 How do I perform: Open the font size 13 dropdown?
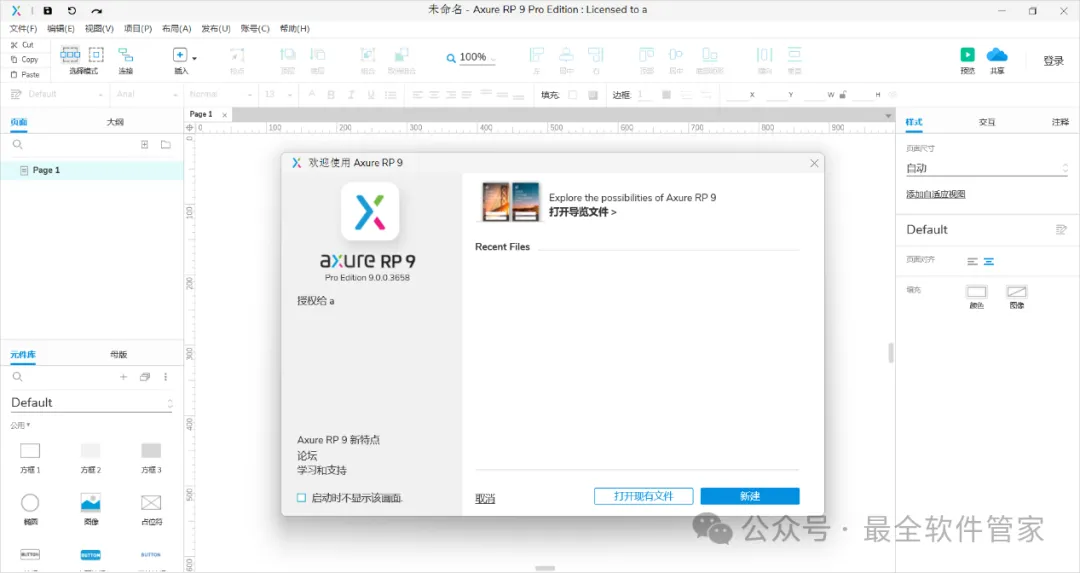[x=278, y=94]
